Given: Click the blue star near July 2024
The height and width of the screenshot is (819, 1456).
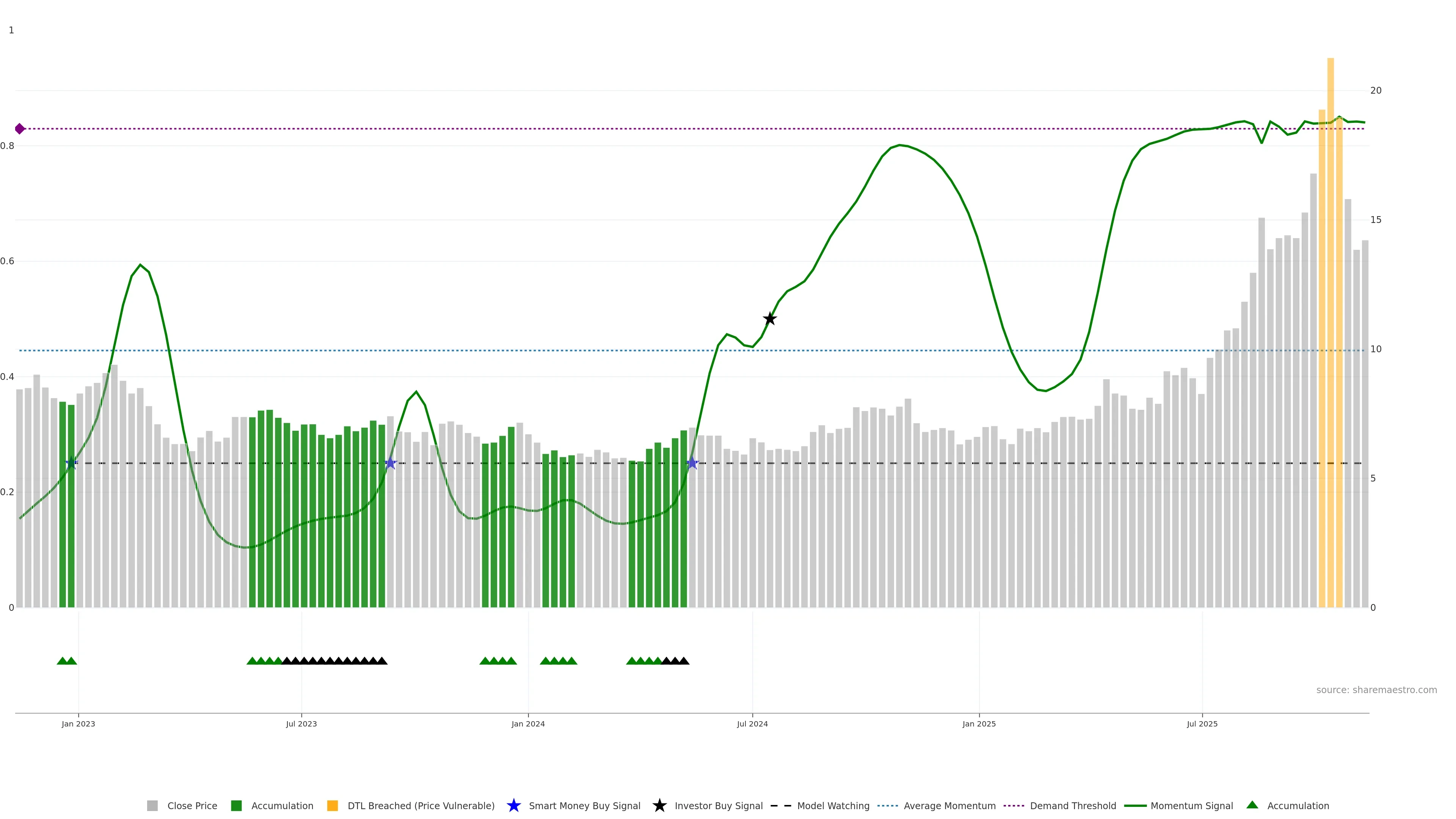Looking at the screenshot, I should click(692, 463).
